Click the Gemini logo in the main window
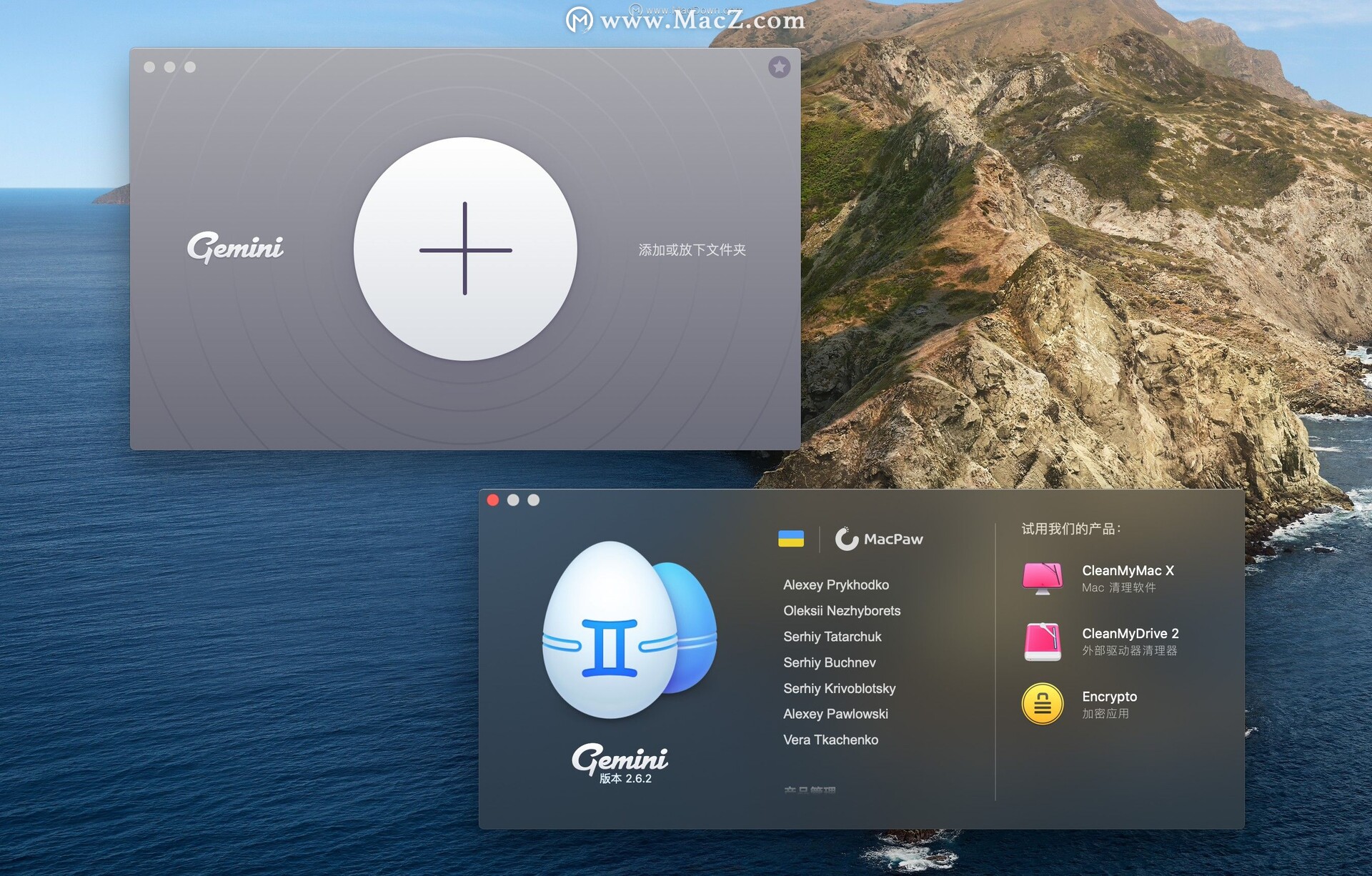Image resolution: width=1372 pixels, height=876 pixels. tap(235, 247)
